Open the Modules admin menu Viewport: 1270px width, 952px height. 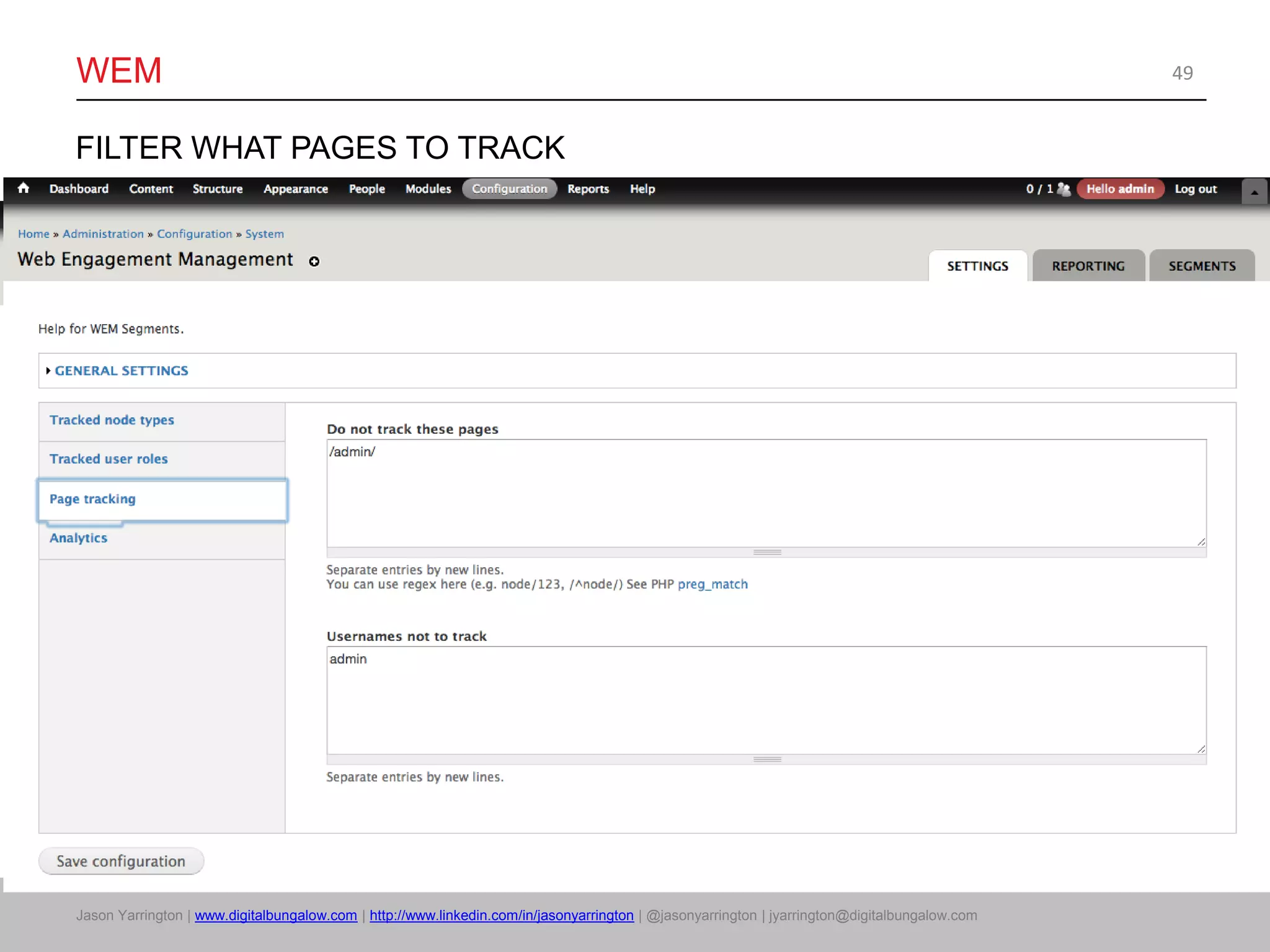coord(428,189)
